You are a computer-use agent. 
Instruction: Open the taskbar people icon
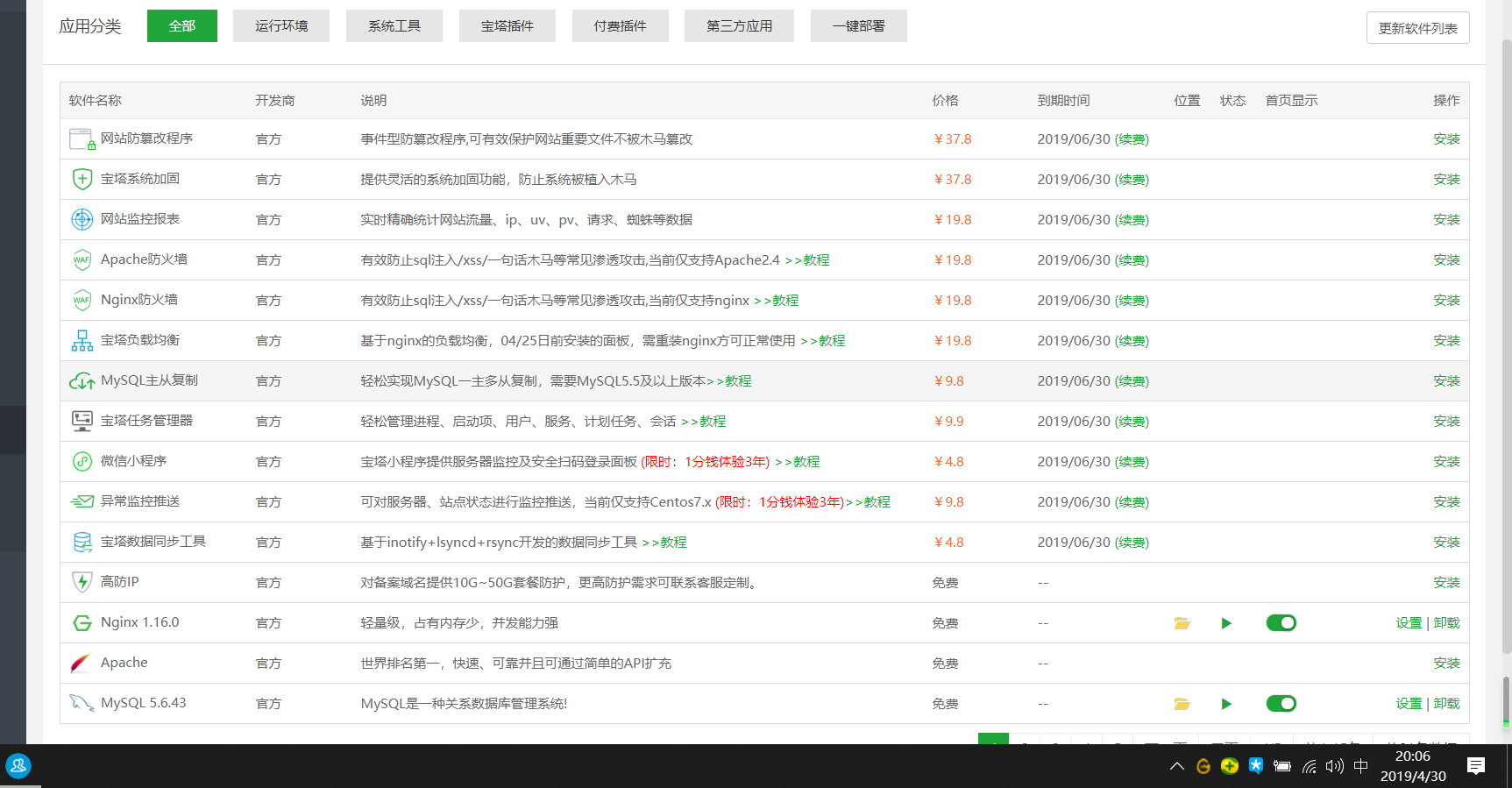(x=18, y=766)
